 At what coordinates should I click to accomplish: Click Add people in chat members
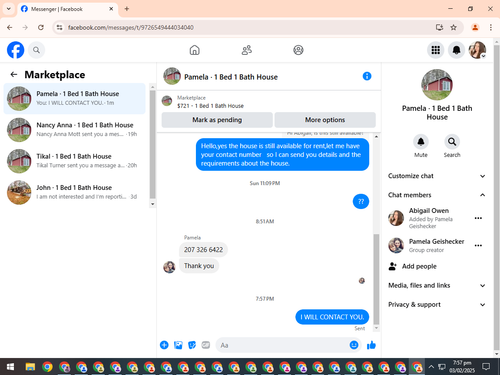[x=412, y=266]
